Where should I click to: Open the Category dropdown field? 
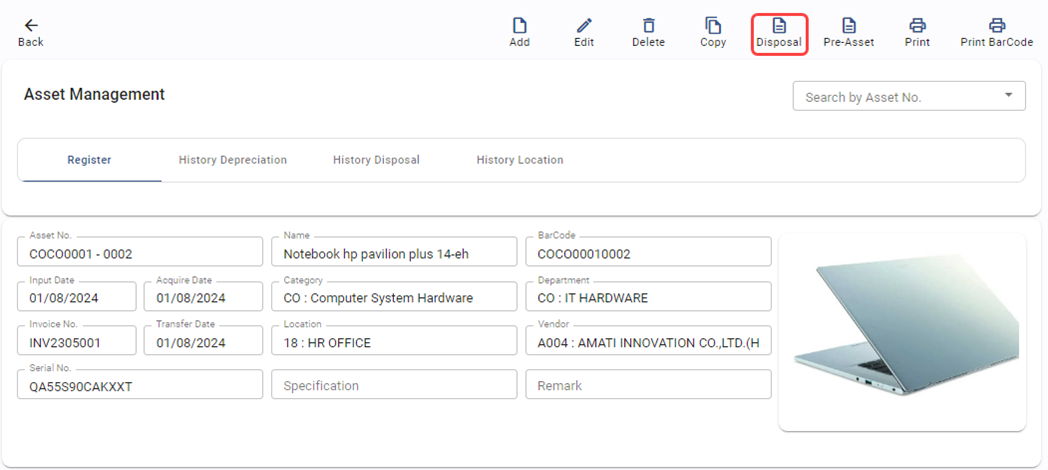click(394, 298)
